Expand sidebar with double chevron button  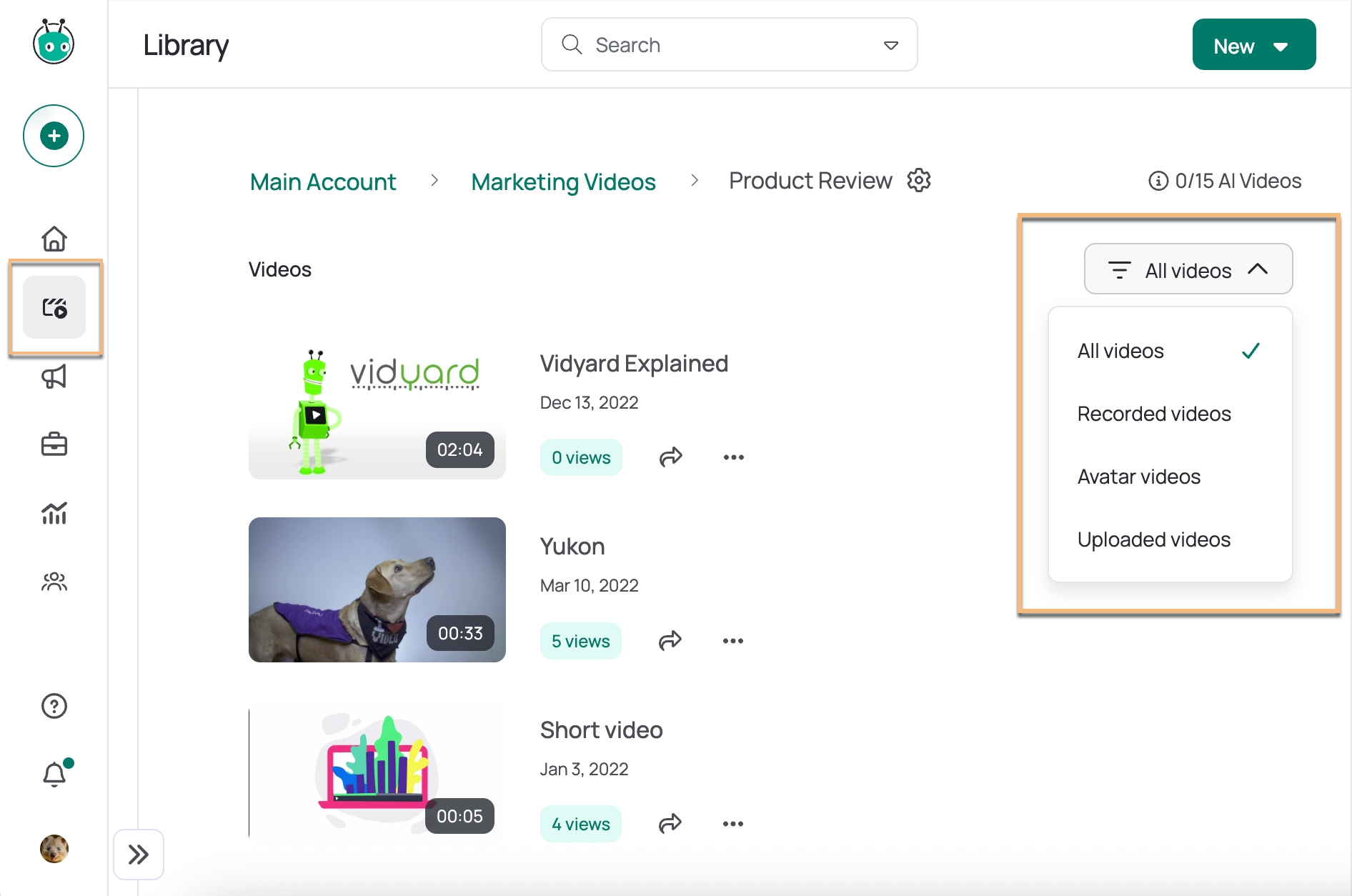click(x=139, y=855)
